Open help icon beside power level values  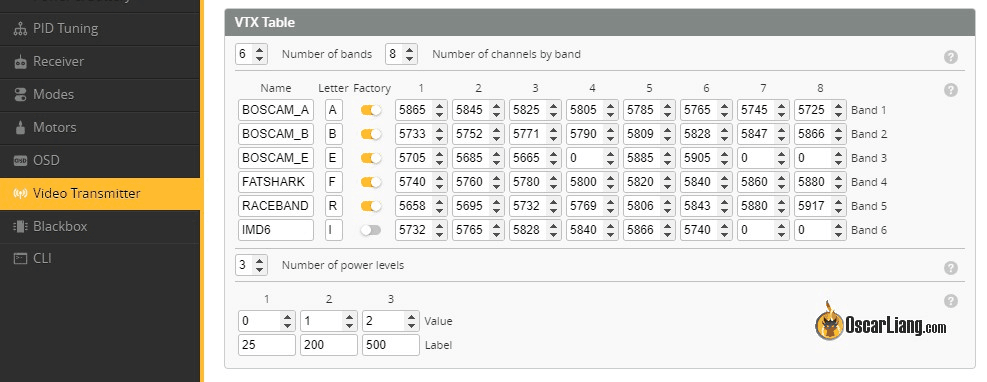(x=950, y=301)
